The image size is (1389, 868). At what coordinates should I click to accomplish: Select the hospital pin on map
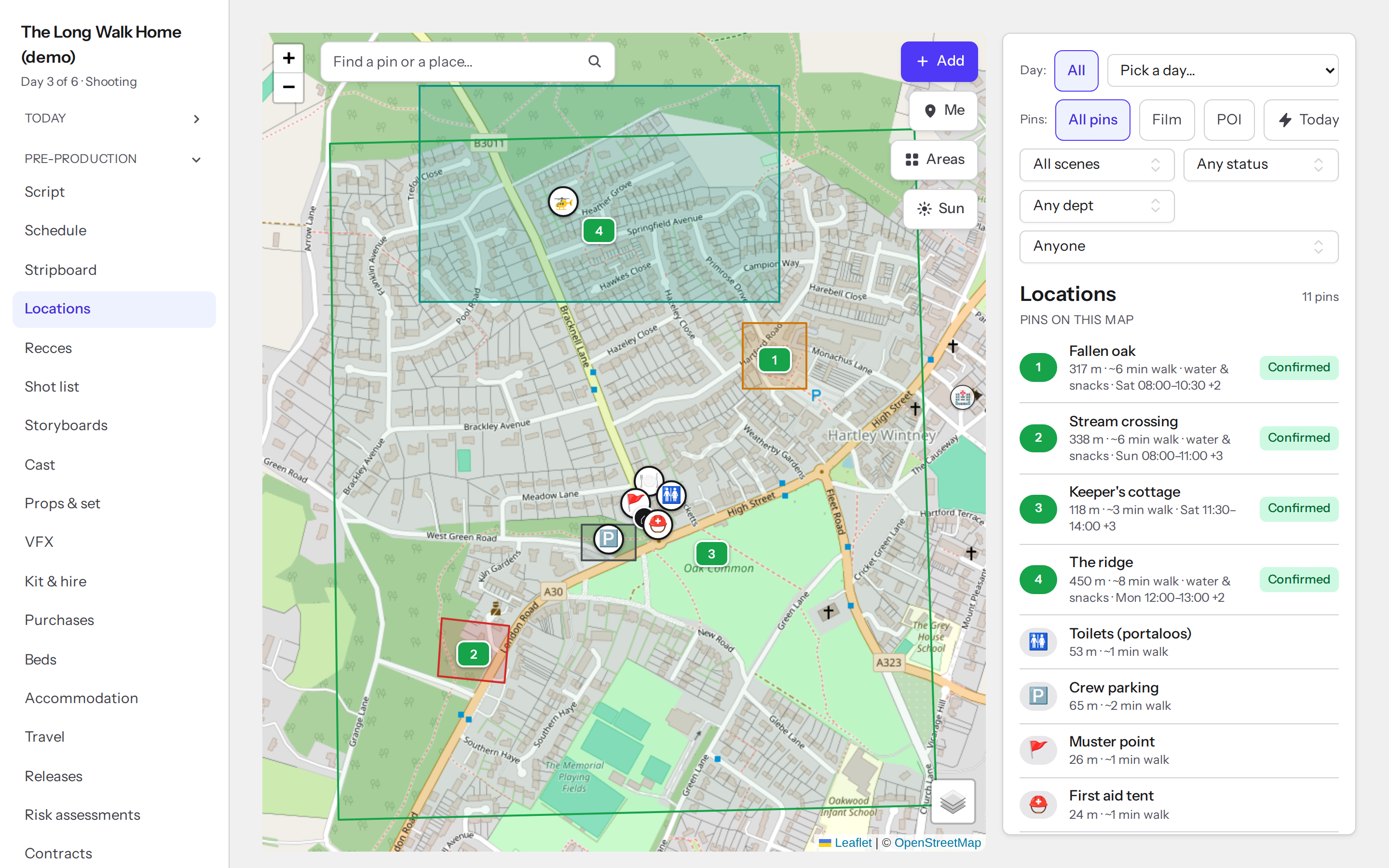coord(963,397)
